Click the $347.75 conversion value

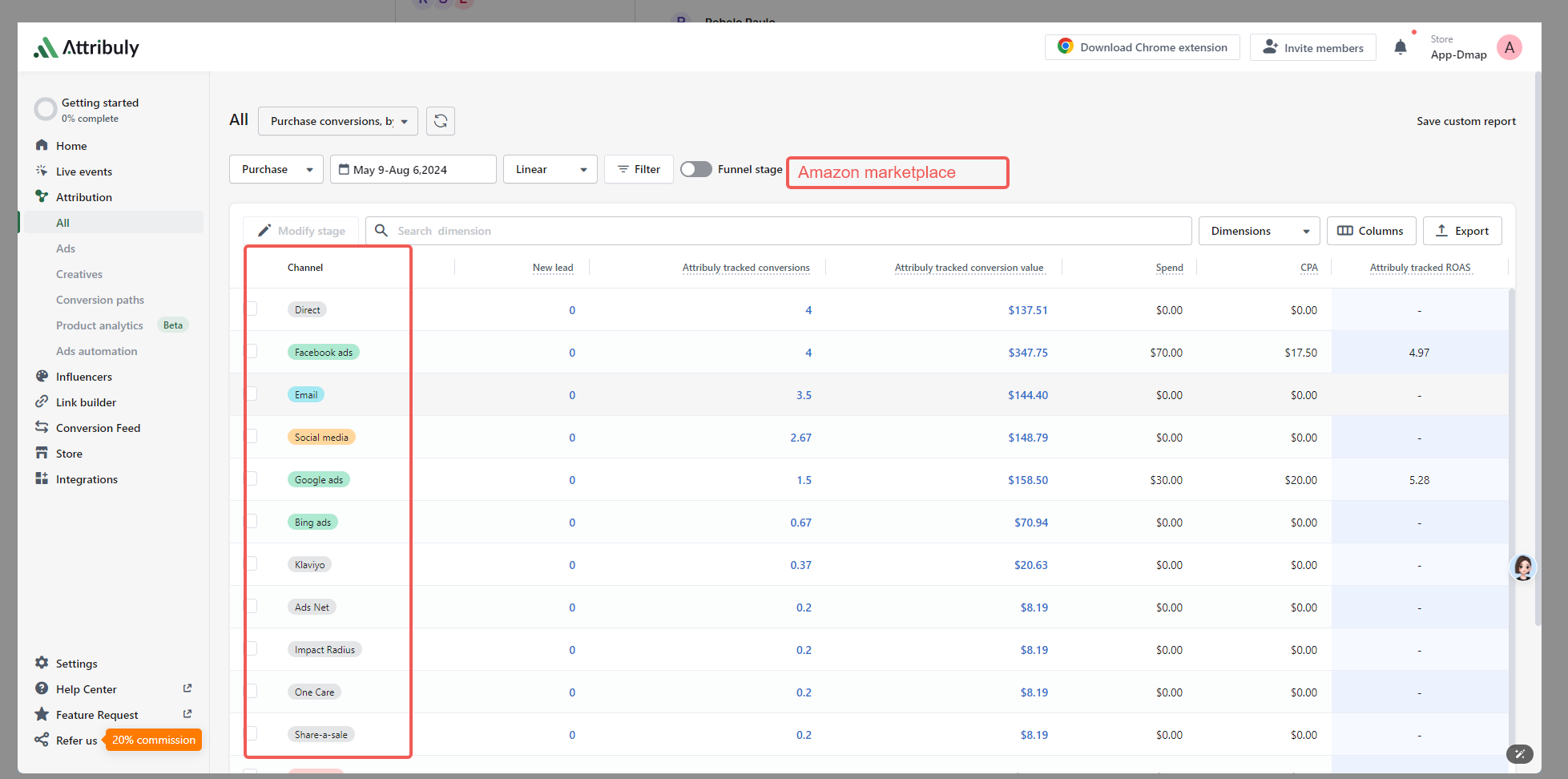[1028, 353]
